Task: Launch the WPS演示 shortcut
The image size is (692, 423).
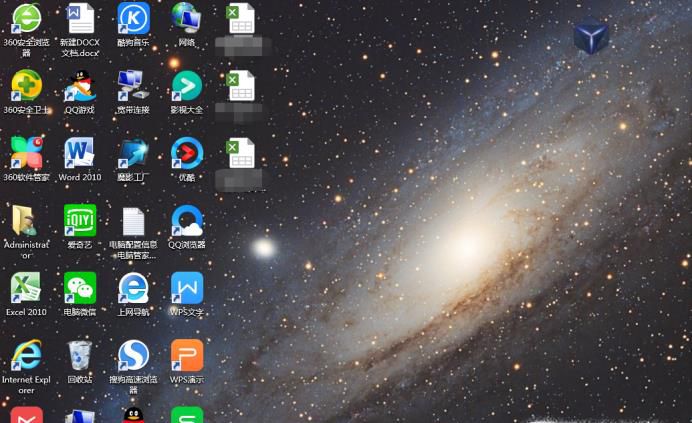Action: coord(187,355)
